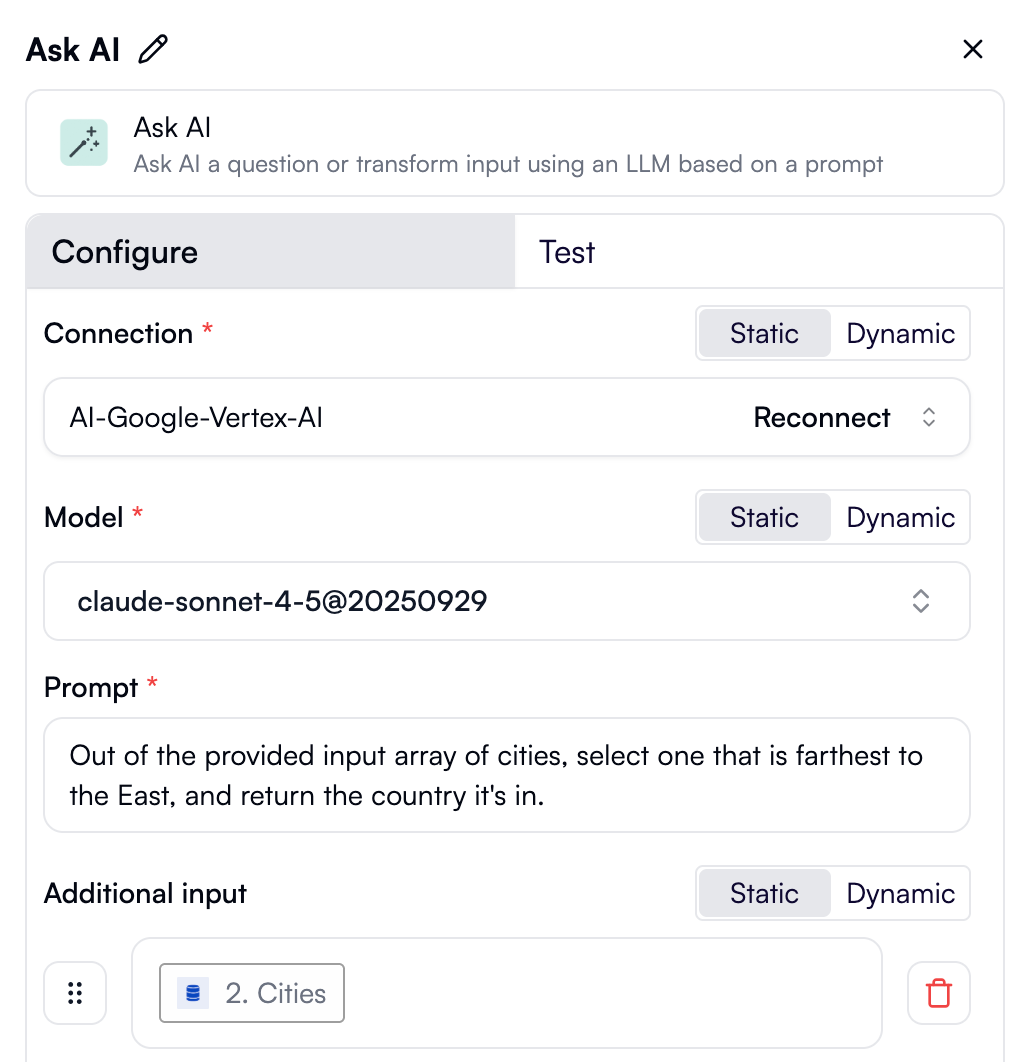Screen dimensions: 1018x1062
Task: Keep Connection set to Static
Action: point(764,333)
